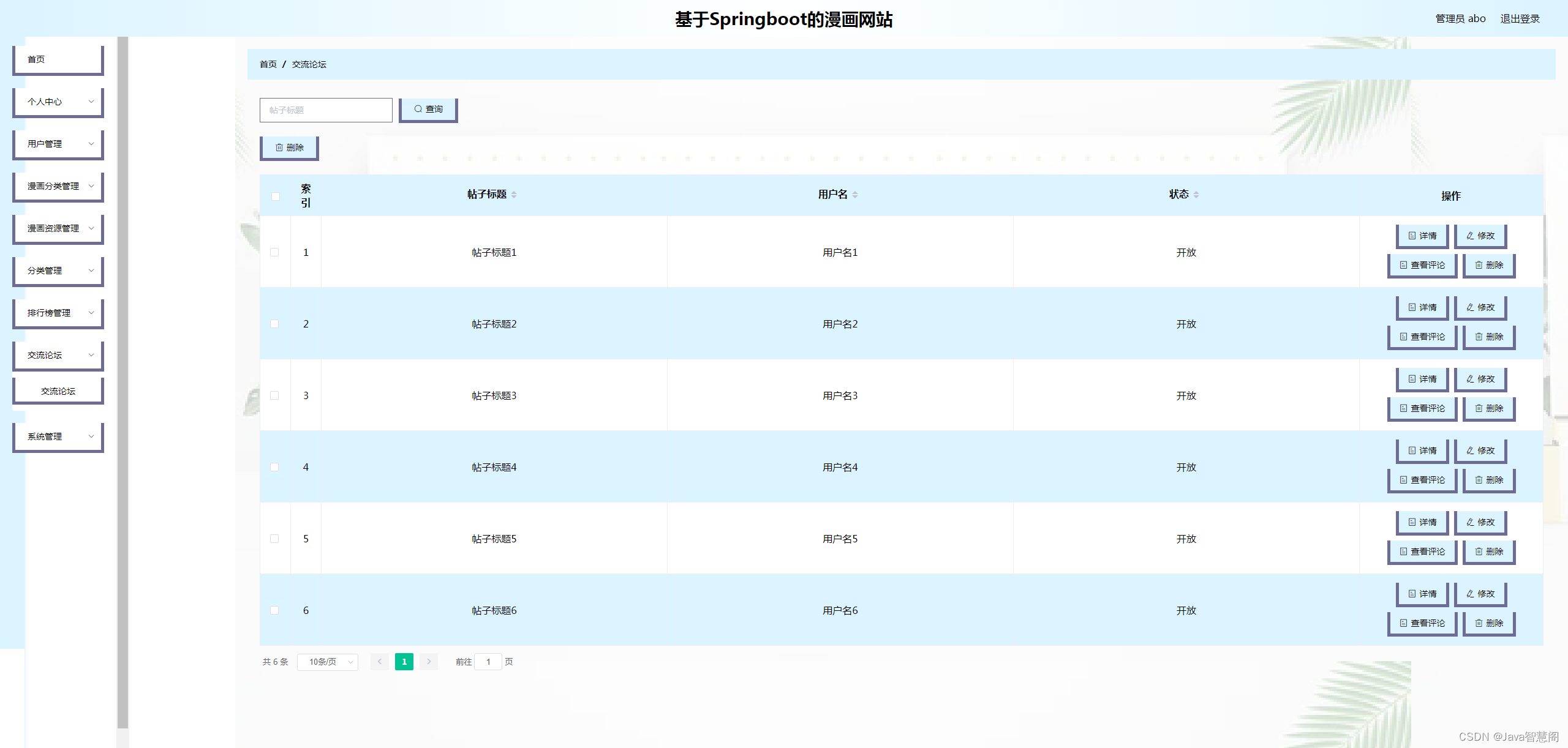Open 详情 details for post 帖子标题1

(1422, 236)
